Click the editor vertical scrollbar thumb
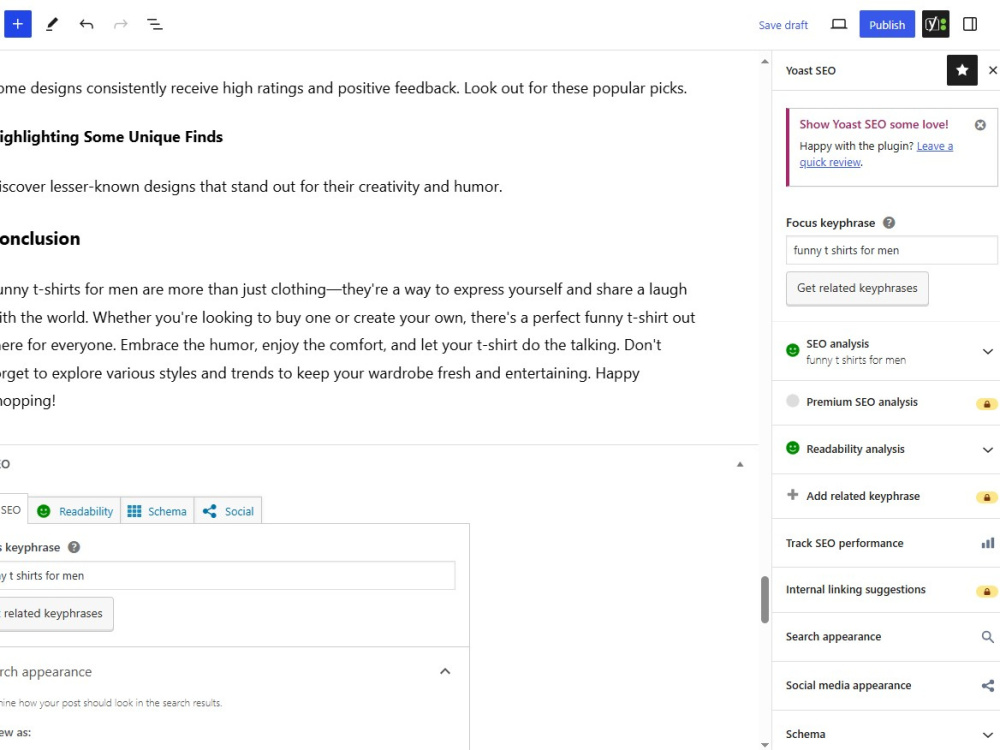The width and height of the screenshot is (1000, 750). (x=765, y=599)
